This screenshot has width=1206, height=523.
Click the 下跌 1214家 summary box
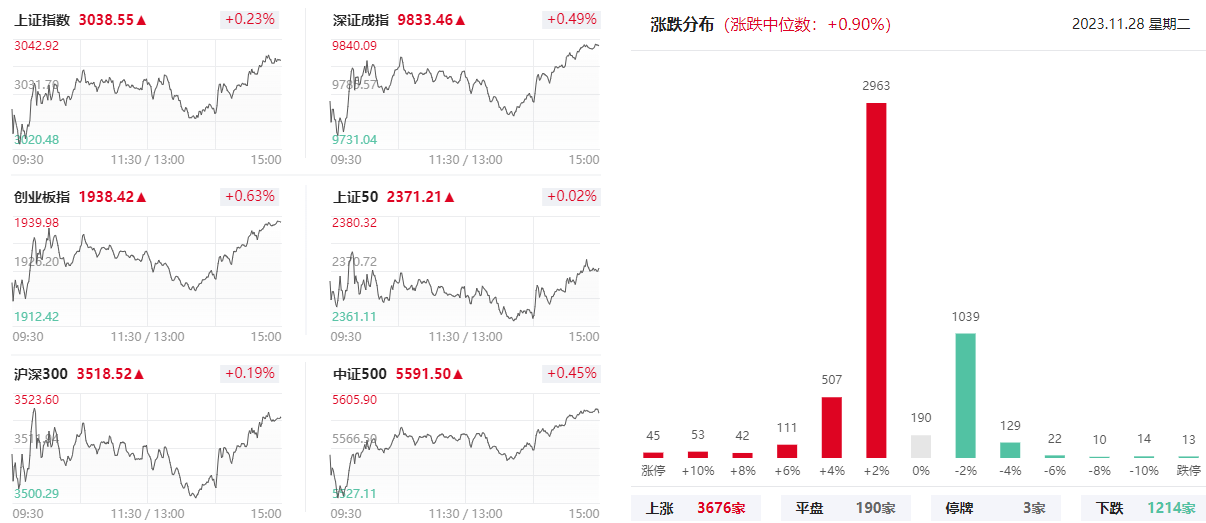pyautogui.click(x=1144, y=508)
